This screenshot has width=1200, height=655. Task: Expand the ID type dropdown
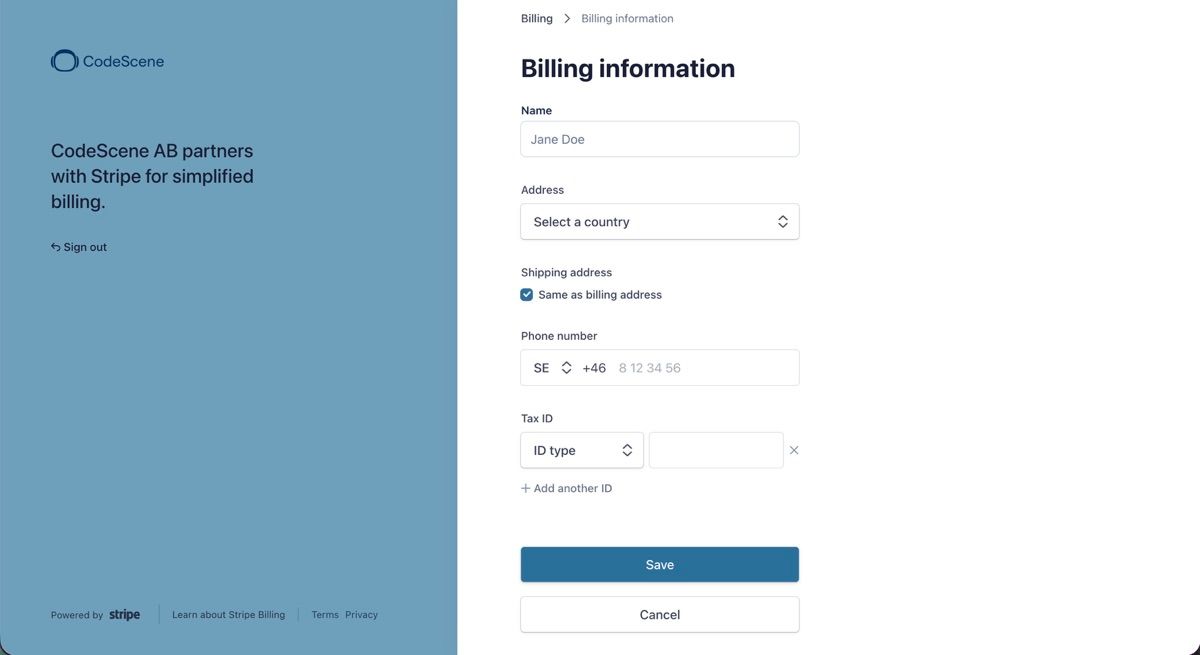pos(582,450)
